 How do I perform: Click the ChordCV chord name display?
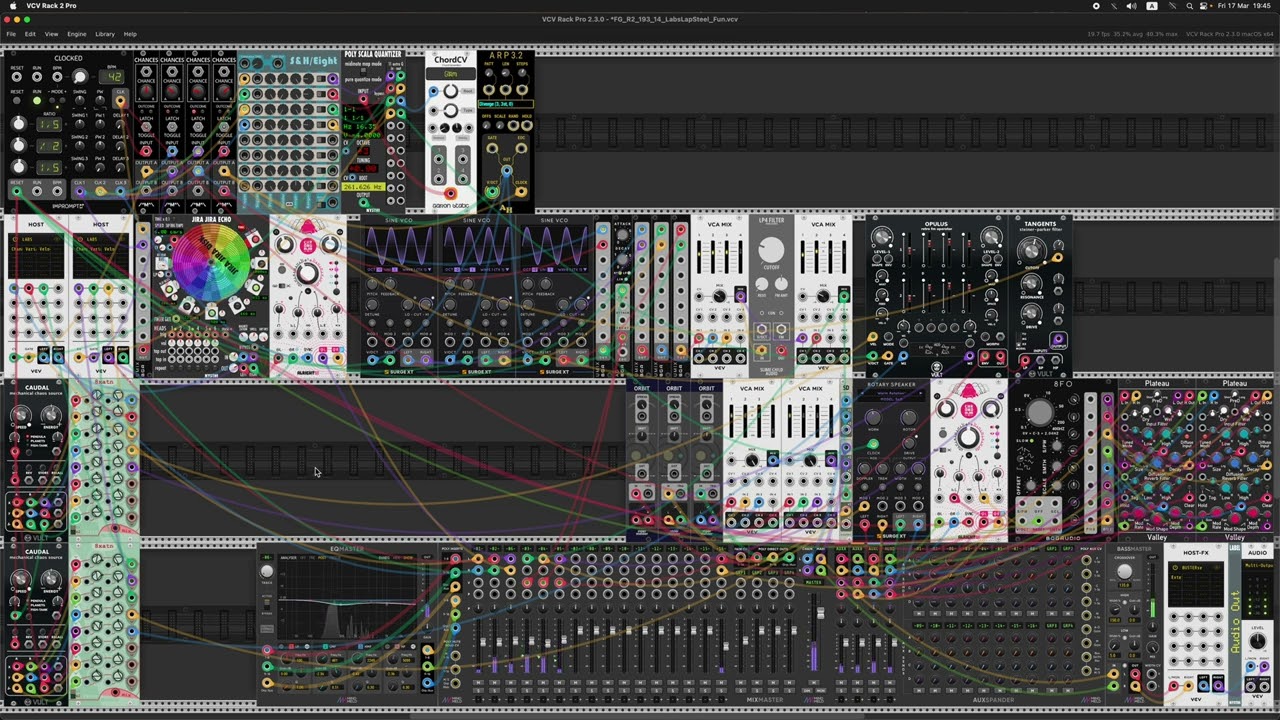pyautogui.click(x=451, y=74)
